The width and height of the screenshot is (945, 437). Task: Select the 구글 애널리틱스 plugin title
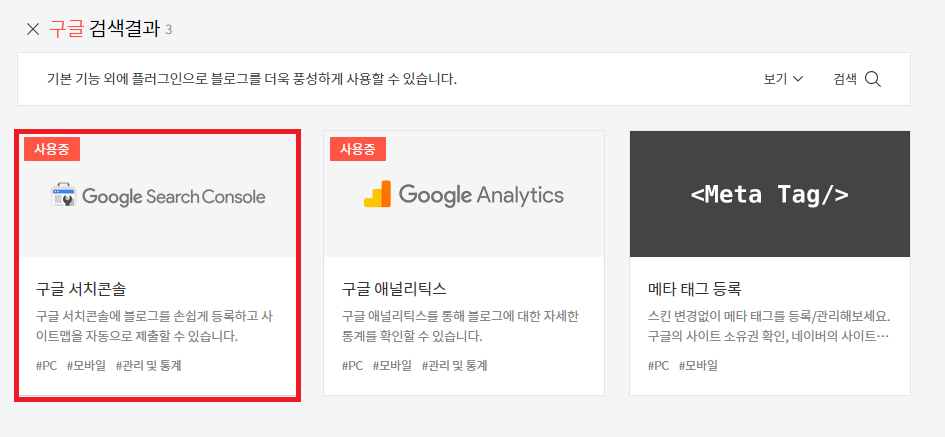(x=394, y=289)
